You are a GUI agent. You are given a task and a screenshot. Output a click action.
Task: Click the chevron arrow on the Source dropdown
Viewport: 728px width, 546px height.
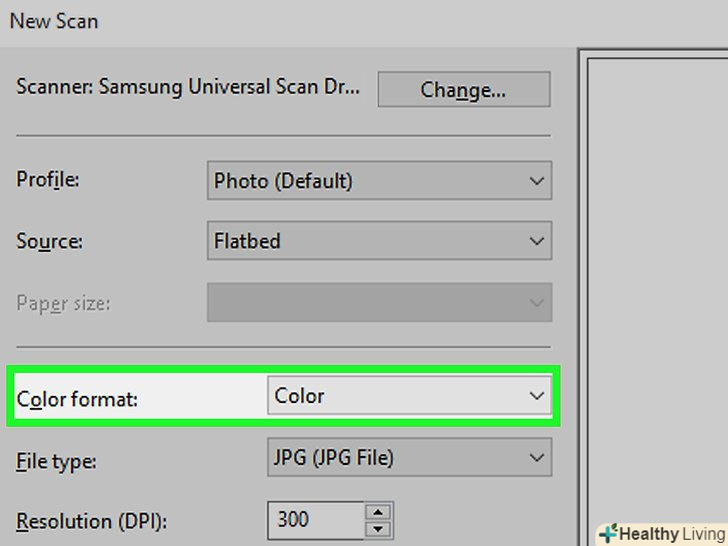[537, 241]
